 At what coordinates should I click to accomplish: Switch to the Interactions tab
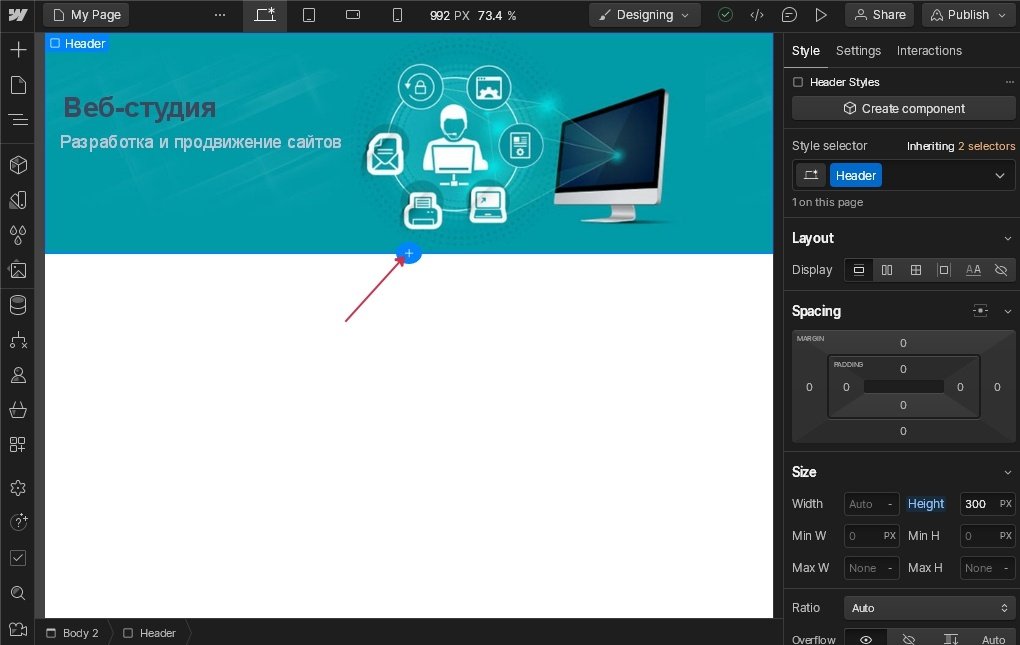click(929, 51)
